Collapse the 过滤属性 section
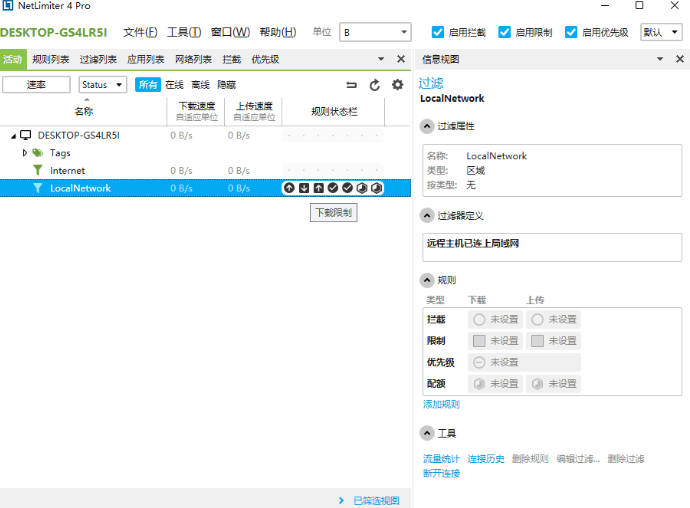The image size is (690, 508). pos(426,126)
